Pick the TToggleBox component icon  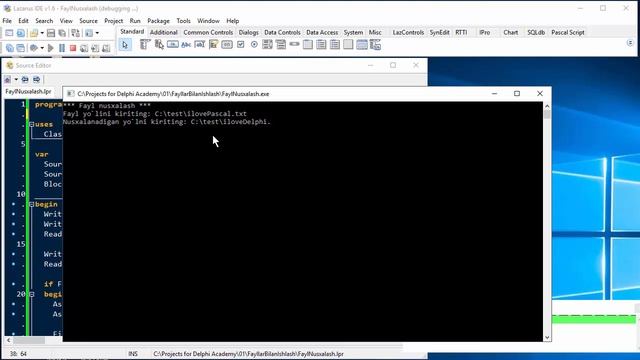click(227, 44)
